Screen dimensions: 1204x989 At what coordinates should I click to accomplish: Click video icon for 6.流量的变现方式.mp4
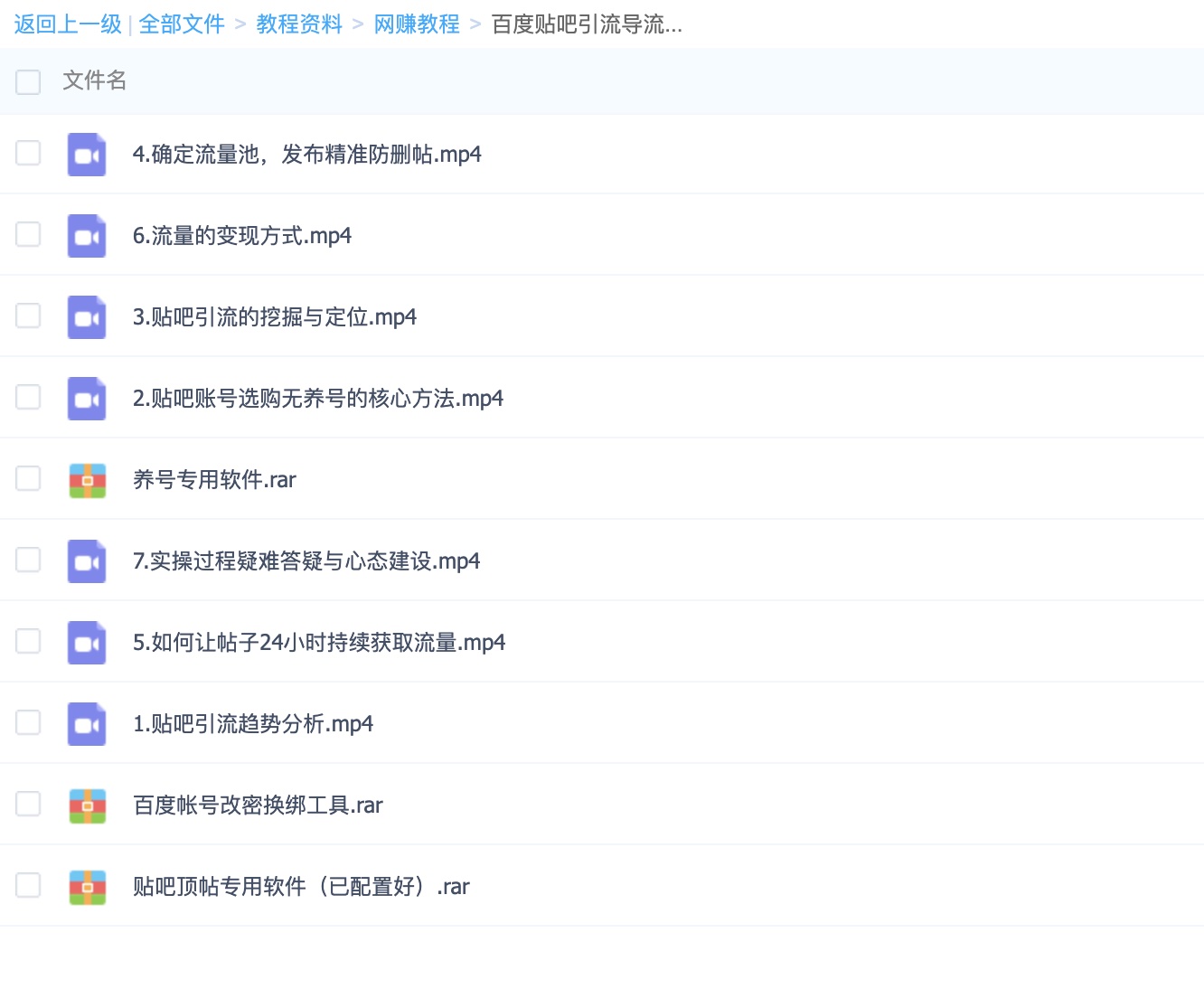(87, 236)
